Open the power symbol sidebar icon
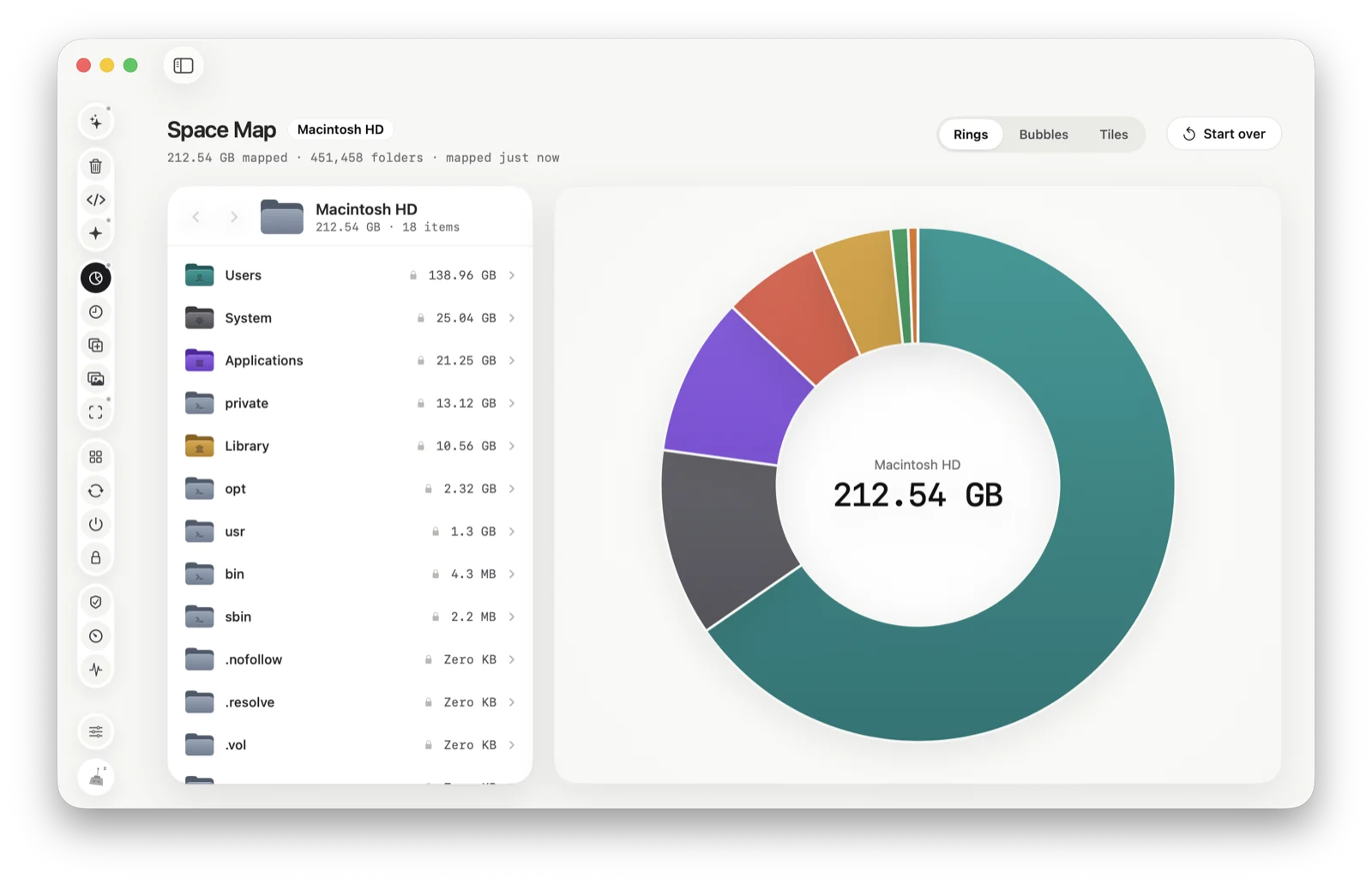Viewport: 1372px width, 884px height. point(96,524)
